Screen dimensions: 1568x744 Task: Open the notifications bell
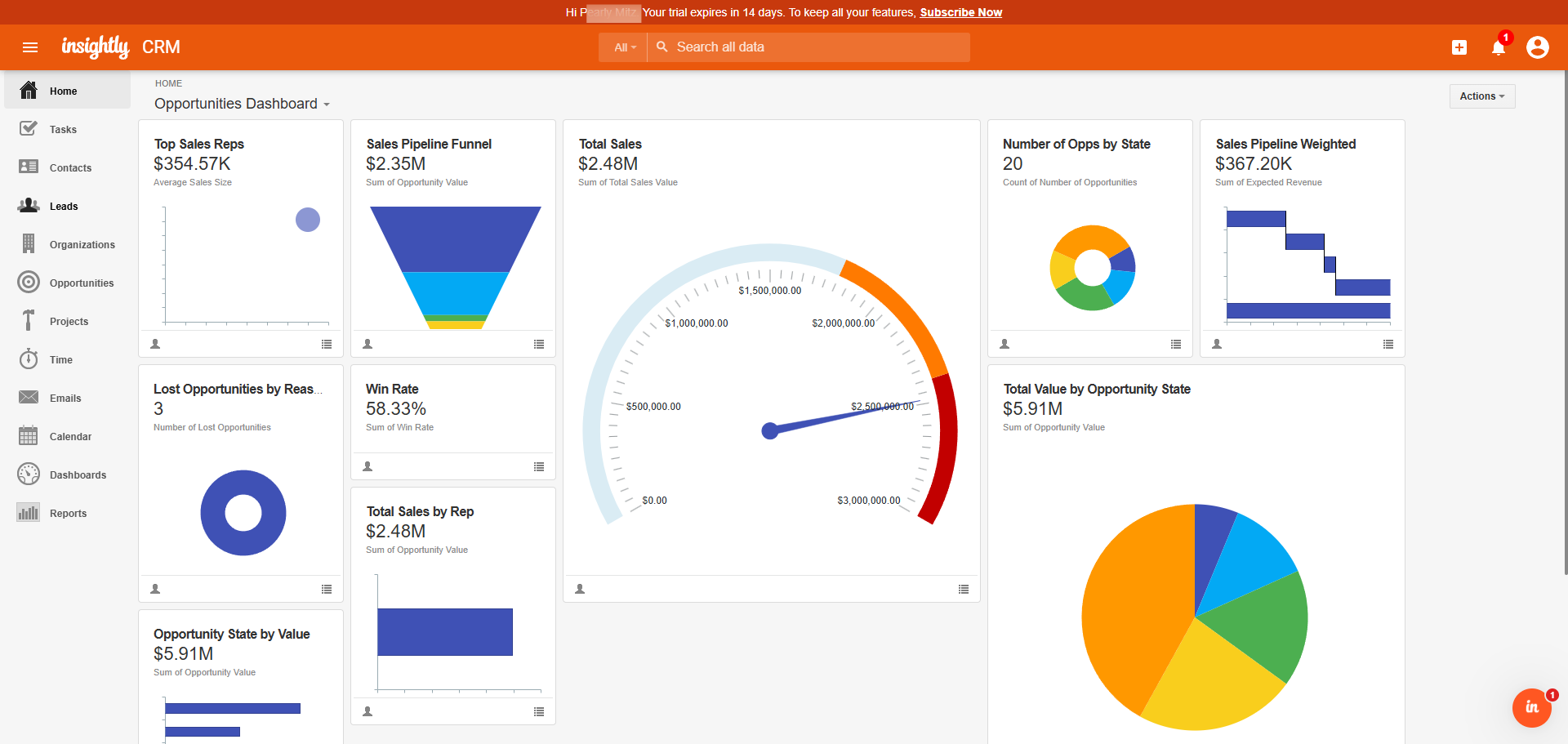tap(1499, 47)
